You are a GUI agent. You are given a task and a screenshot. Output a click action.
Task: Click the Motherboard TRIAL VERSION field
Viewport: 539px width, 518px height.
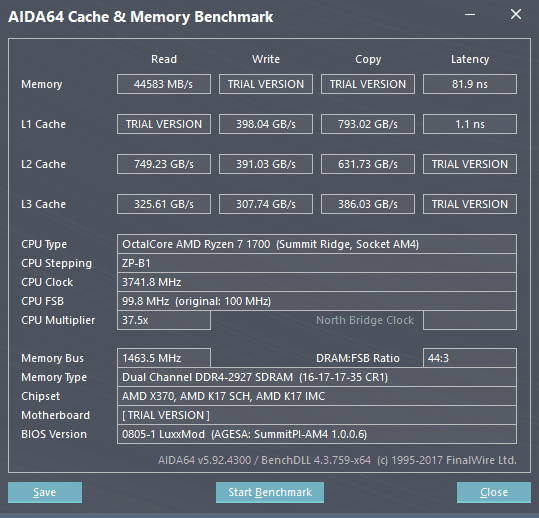coord(317,415)
